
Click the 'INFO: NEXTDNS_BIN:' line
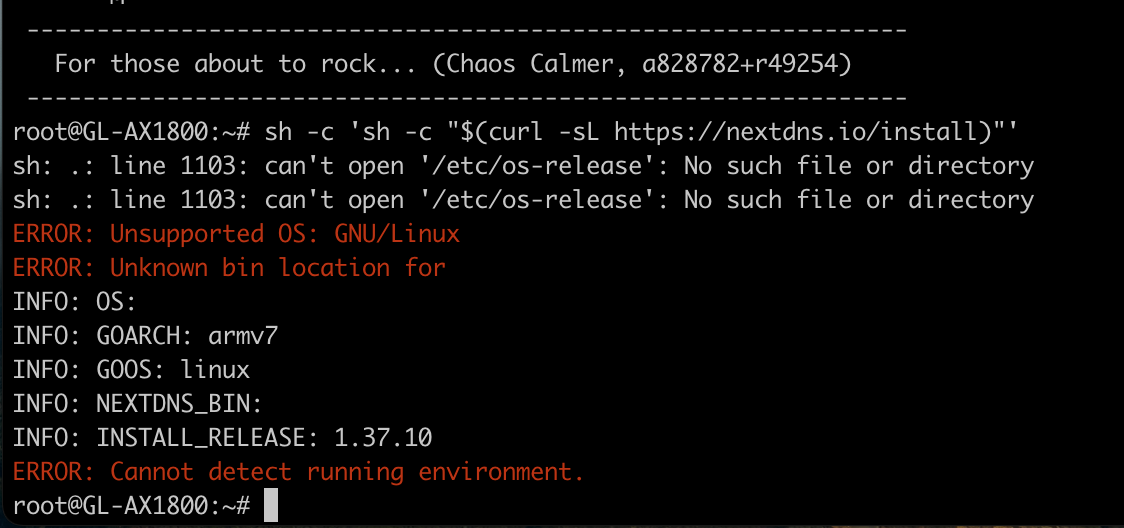(138, 404)
